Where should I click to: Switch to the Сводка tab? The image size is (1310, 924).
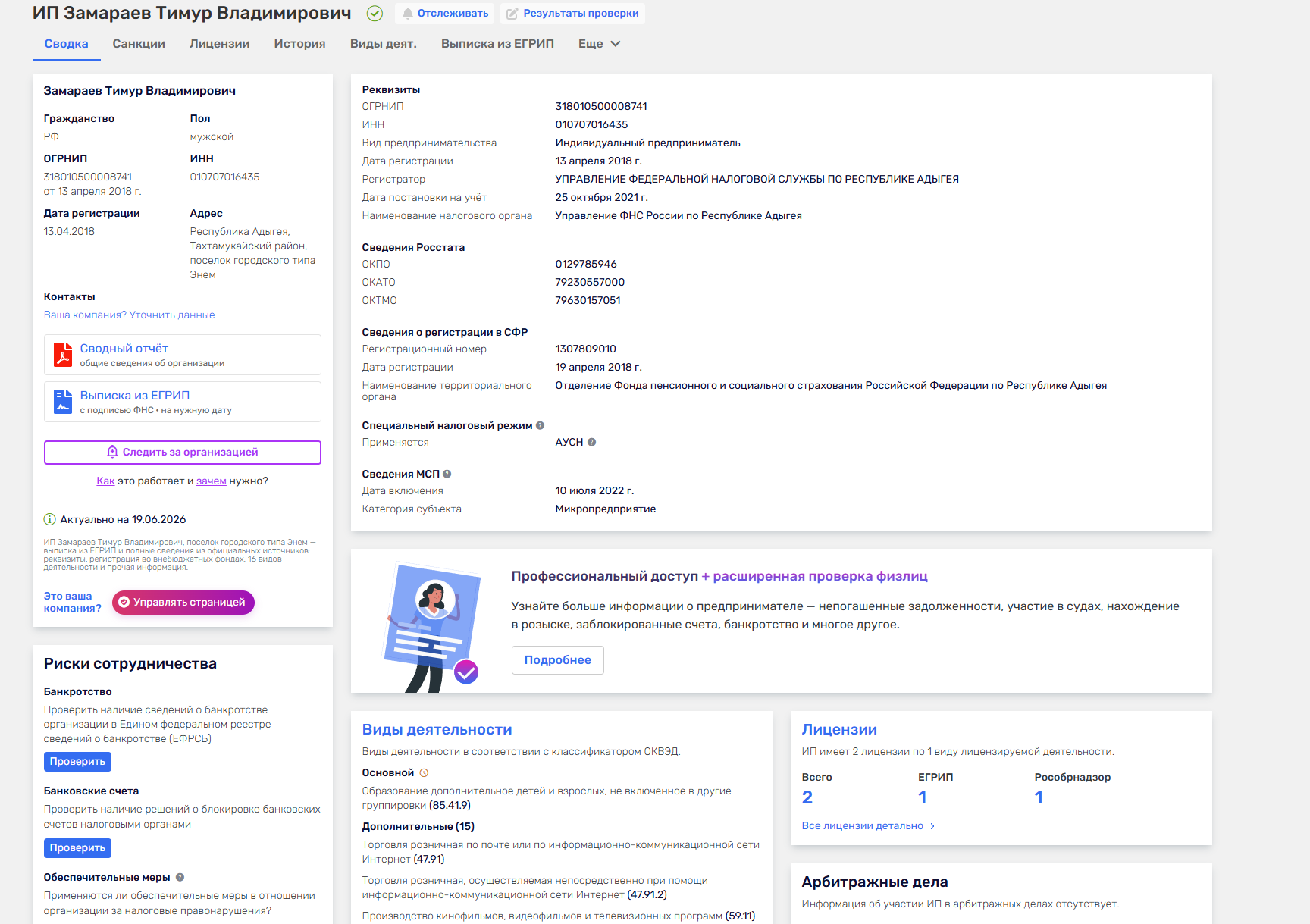coord(67,44)
